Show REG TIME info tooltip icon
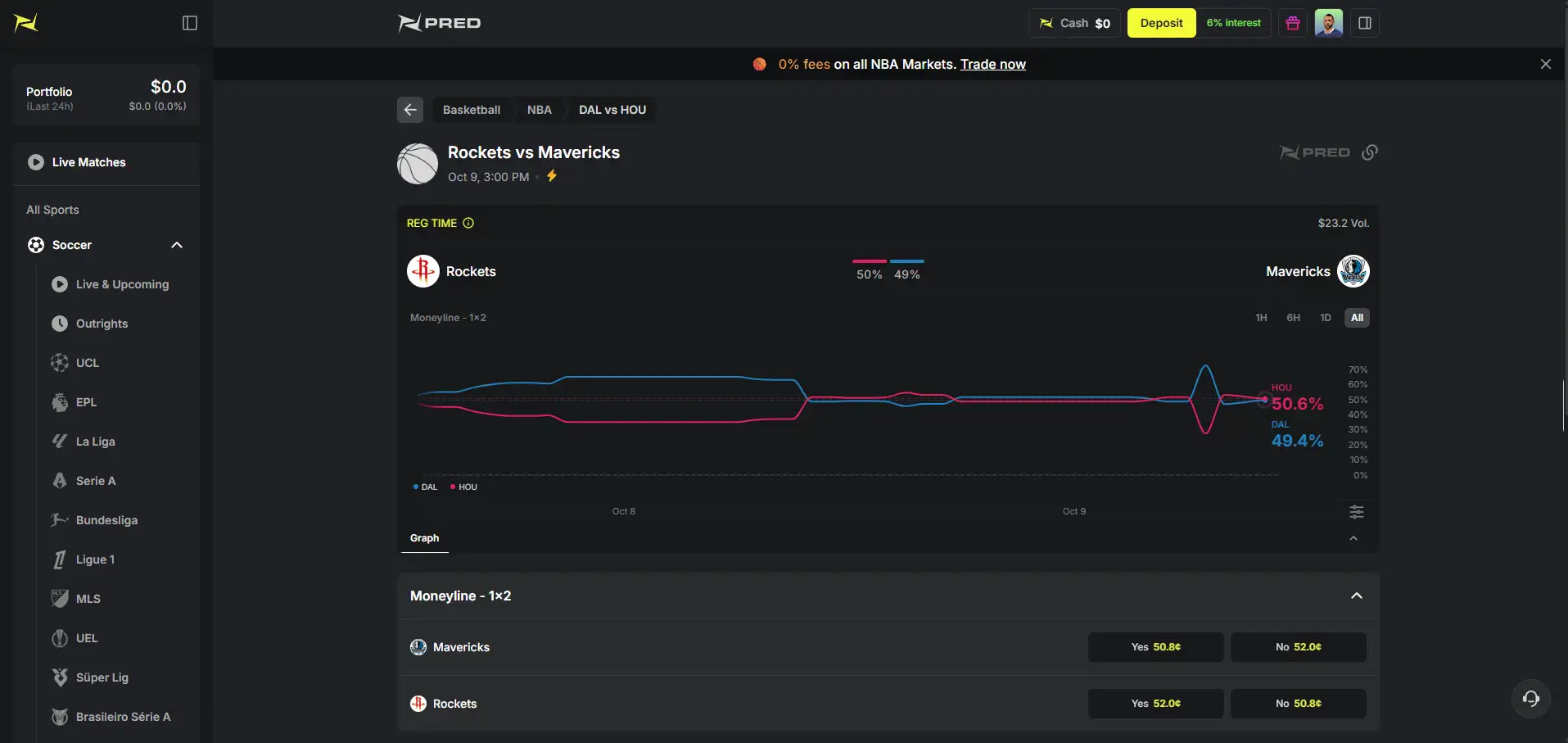This screenshot has width=1568, height=743. (x=468, y=223)
